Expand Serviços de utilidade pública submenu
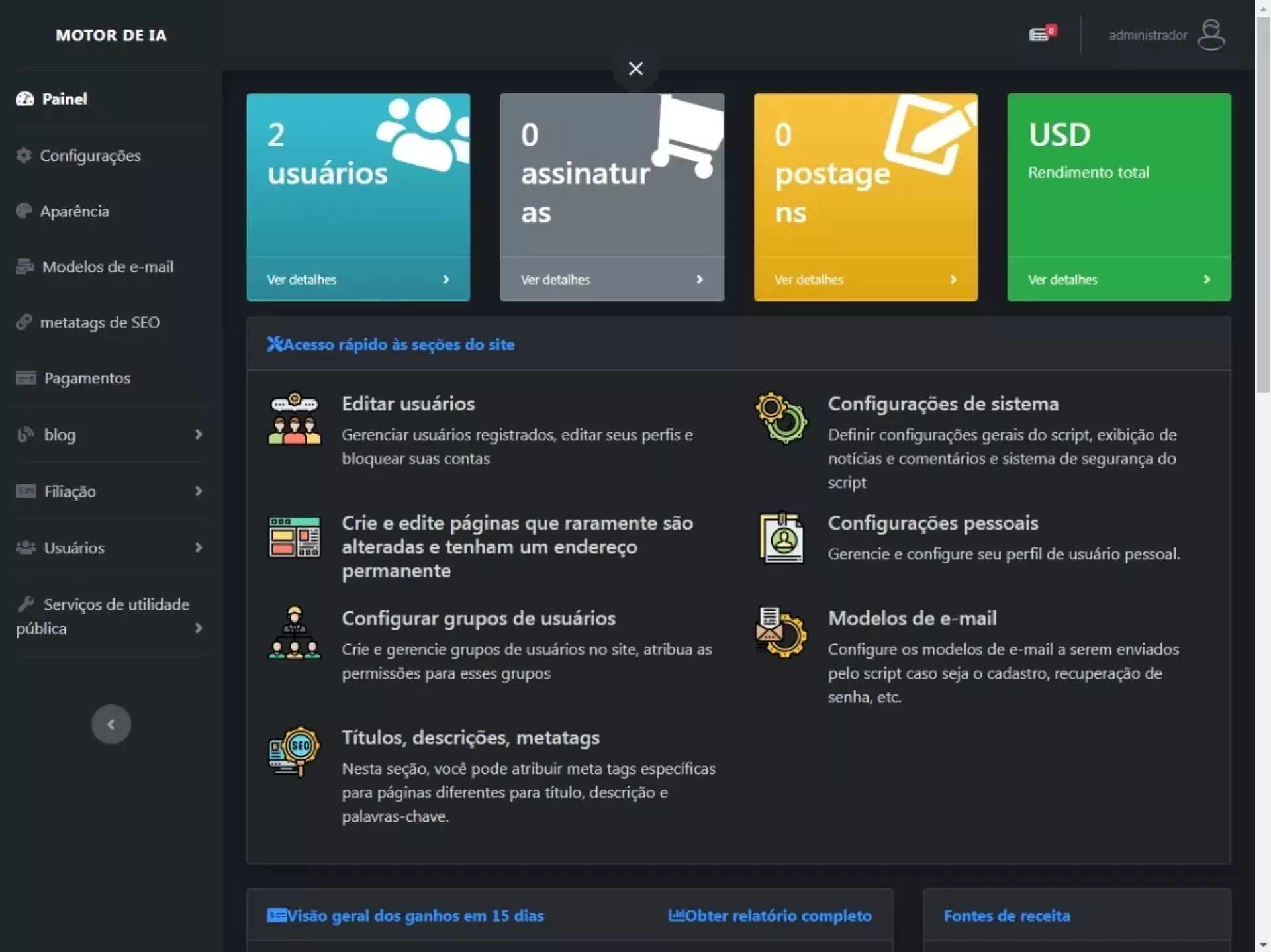The height and width of the screenshot is (952, 1271). point(109,616)
